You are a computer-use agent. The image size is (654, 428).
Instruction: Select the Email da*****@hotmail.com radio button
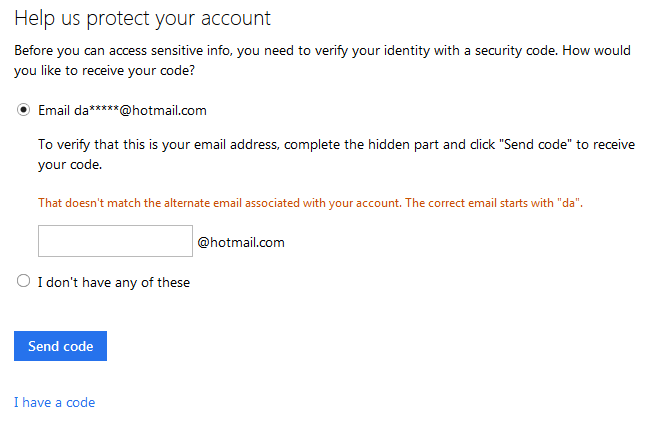coord(23,111)
